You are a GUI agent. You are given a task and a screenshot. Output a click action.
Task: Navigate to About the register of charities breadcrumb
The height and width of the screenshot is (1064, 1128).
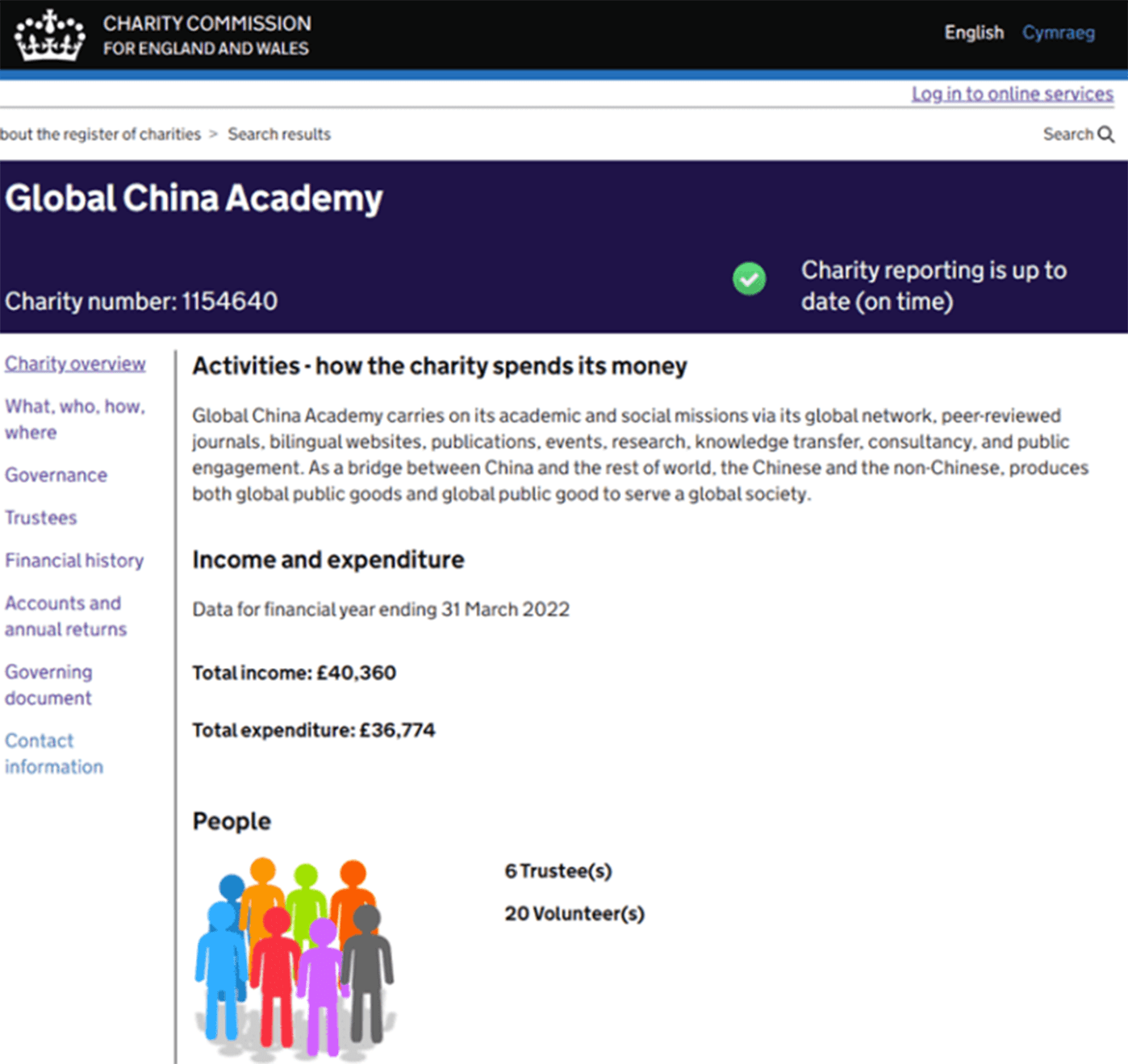point(101,135)
